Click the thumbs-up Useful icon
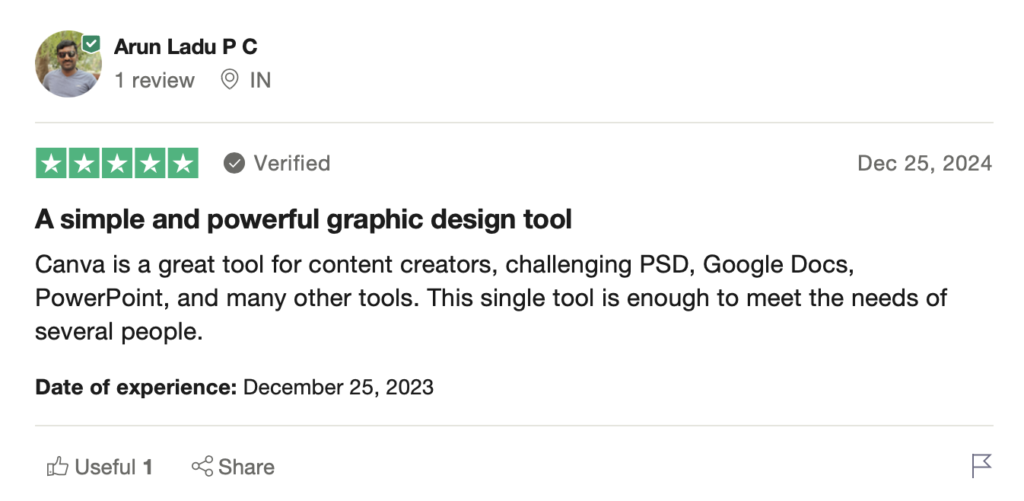This screenshot has height=501, width=1024. (58, 466)
